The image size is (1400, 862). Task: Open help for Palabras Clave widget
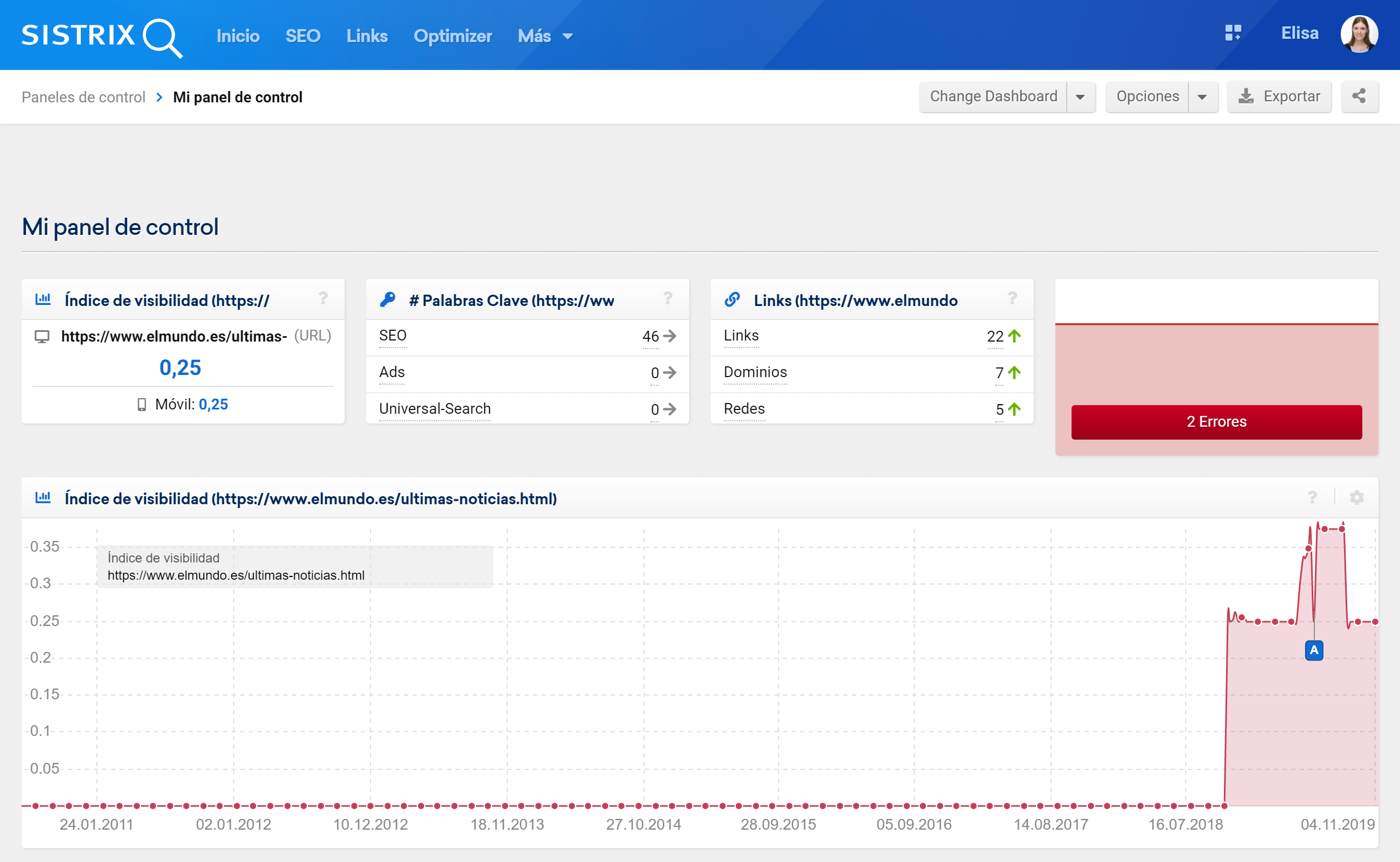(x=668, y=298)
